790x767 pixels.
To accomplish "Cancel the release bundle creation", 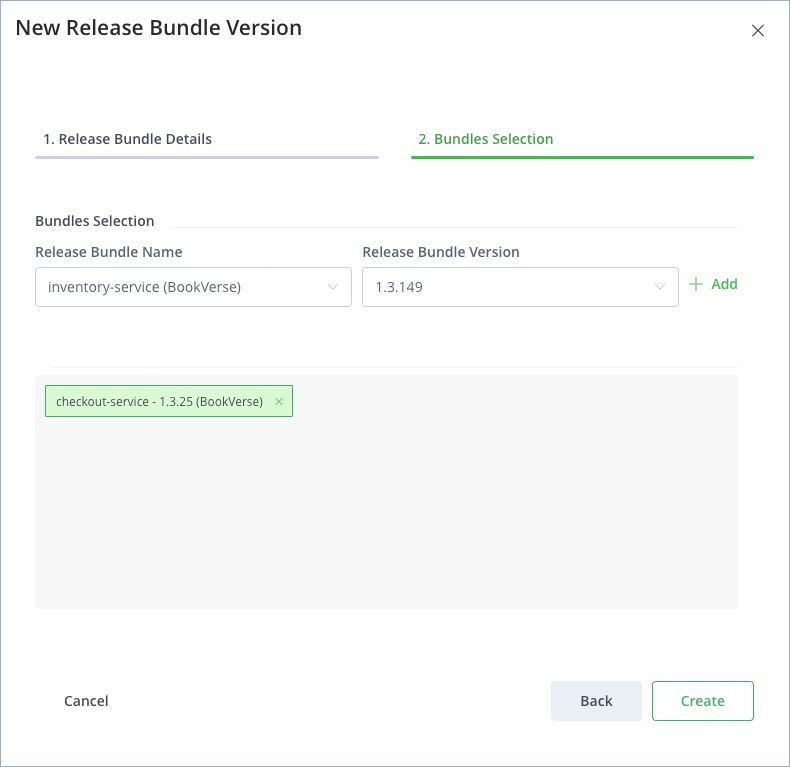I will coord(86,701).
